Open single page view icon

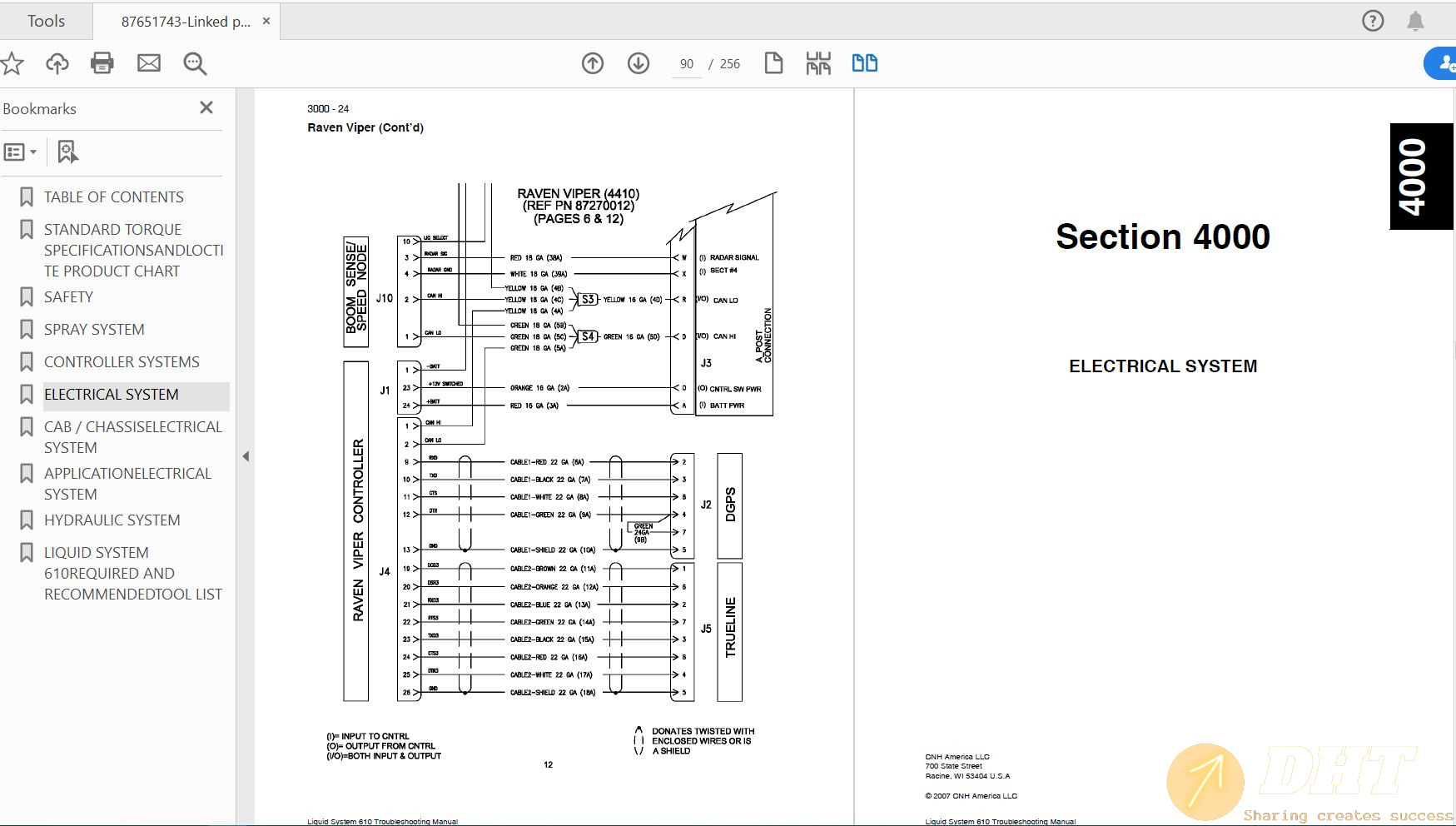773,62
